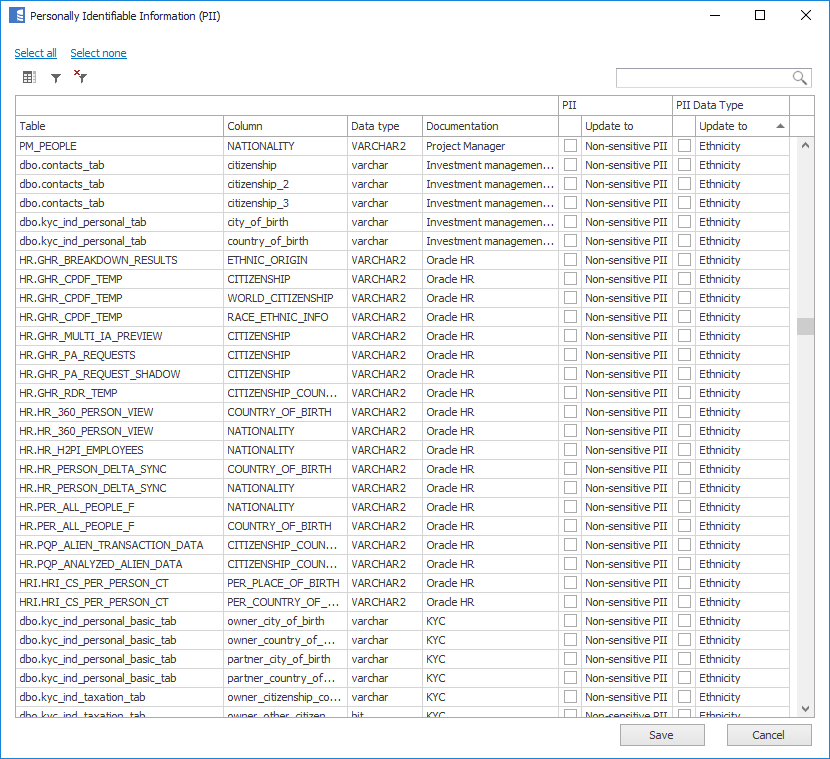Open Non-sensitive PII dropdown for HR.HR_H2PI_EMPLOYEES row
The width and height of the screenshot is (830, 759).
(x=626, y=450)
